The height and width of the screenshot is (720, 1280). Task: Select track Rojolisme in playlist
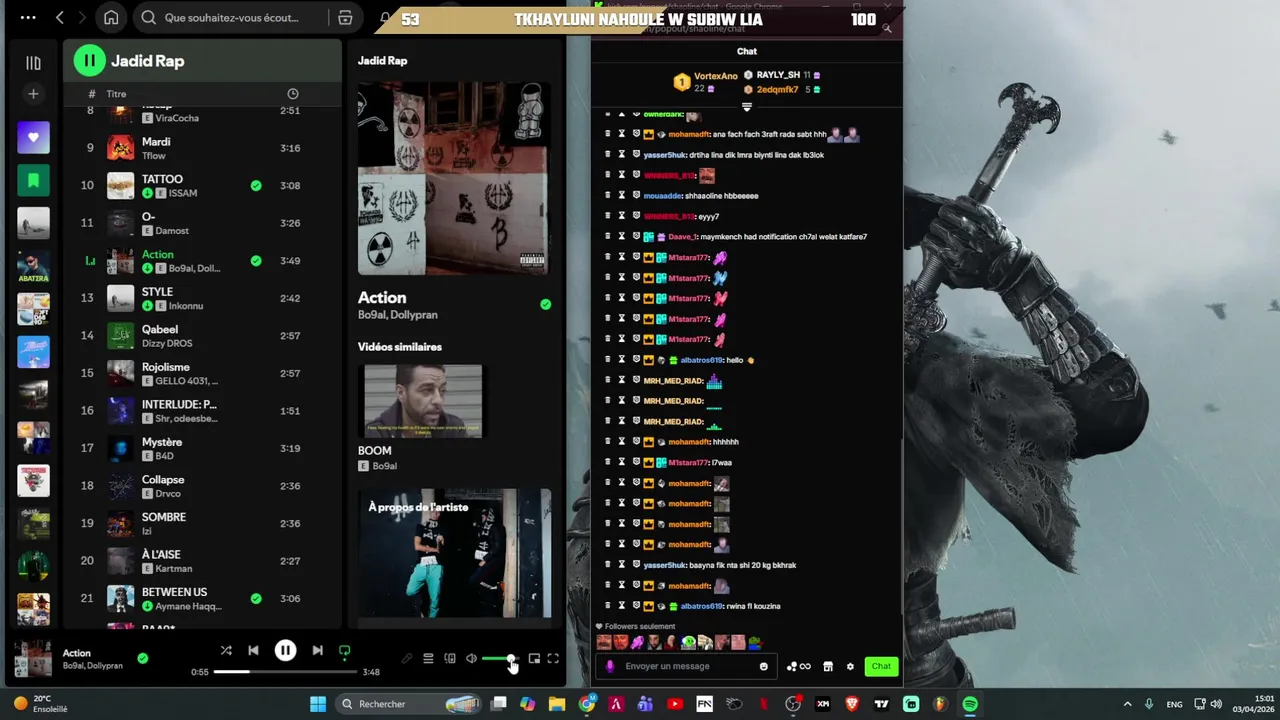click(x=200, y=373)
